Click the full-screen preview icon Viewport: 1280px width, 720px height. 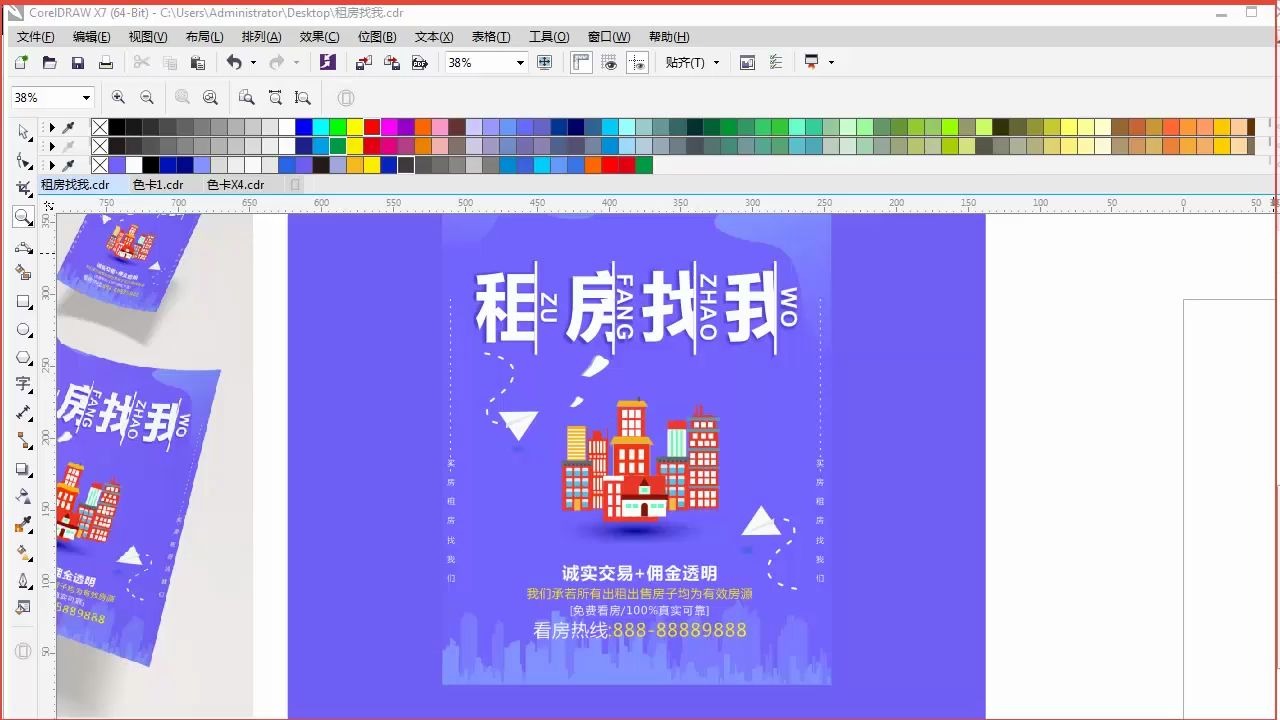click(x=544, y=62)
